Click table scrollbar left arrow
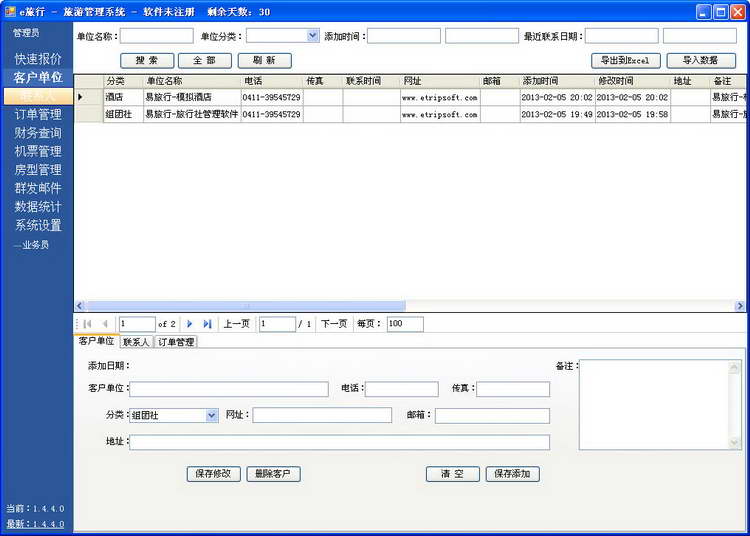 (x=80, y=306)
